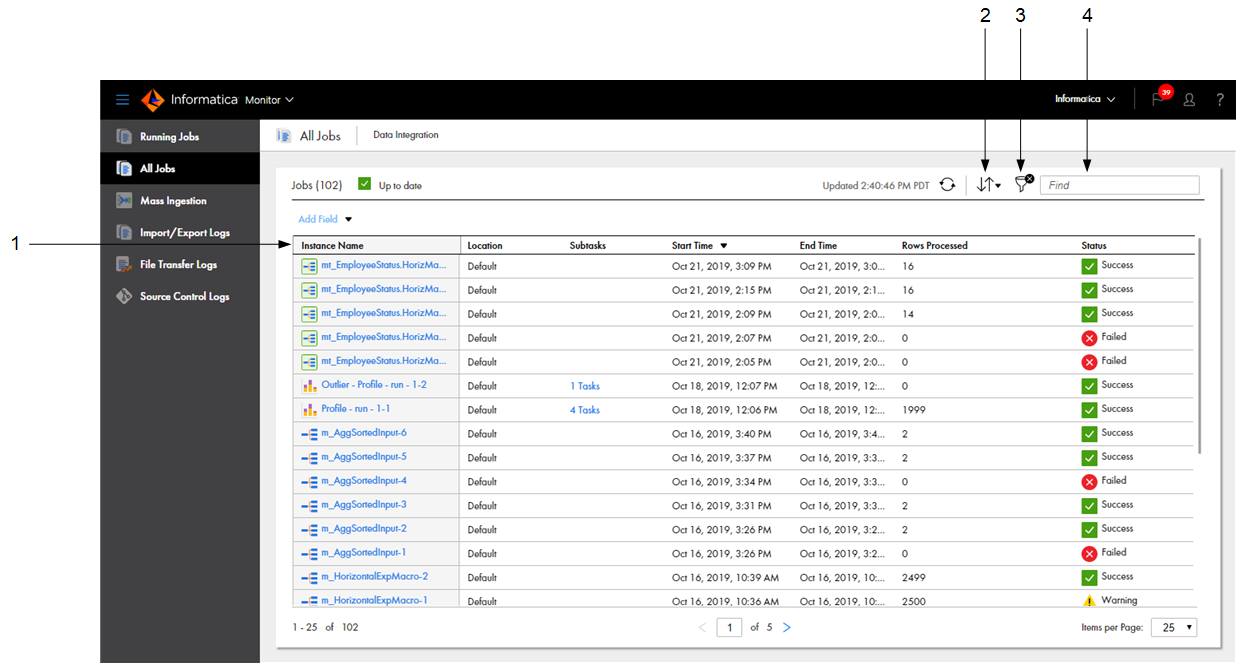
Task: Sort by the Location column header
Action: tap(485, 246)
